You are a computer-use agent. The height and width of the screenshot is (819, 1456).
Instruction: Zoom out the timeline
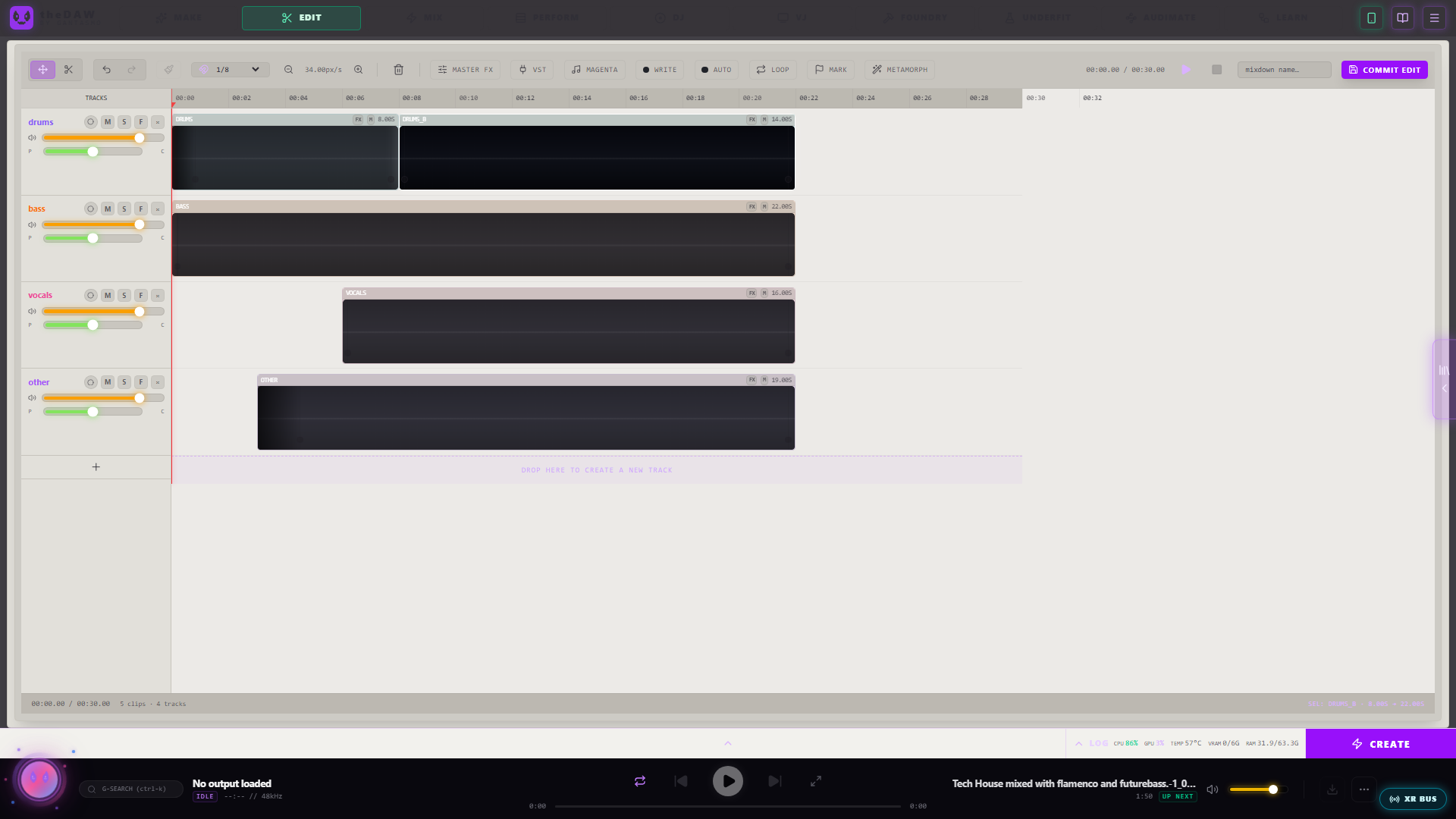click(x=289, y=70)
